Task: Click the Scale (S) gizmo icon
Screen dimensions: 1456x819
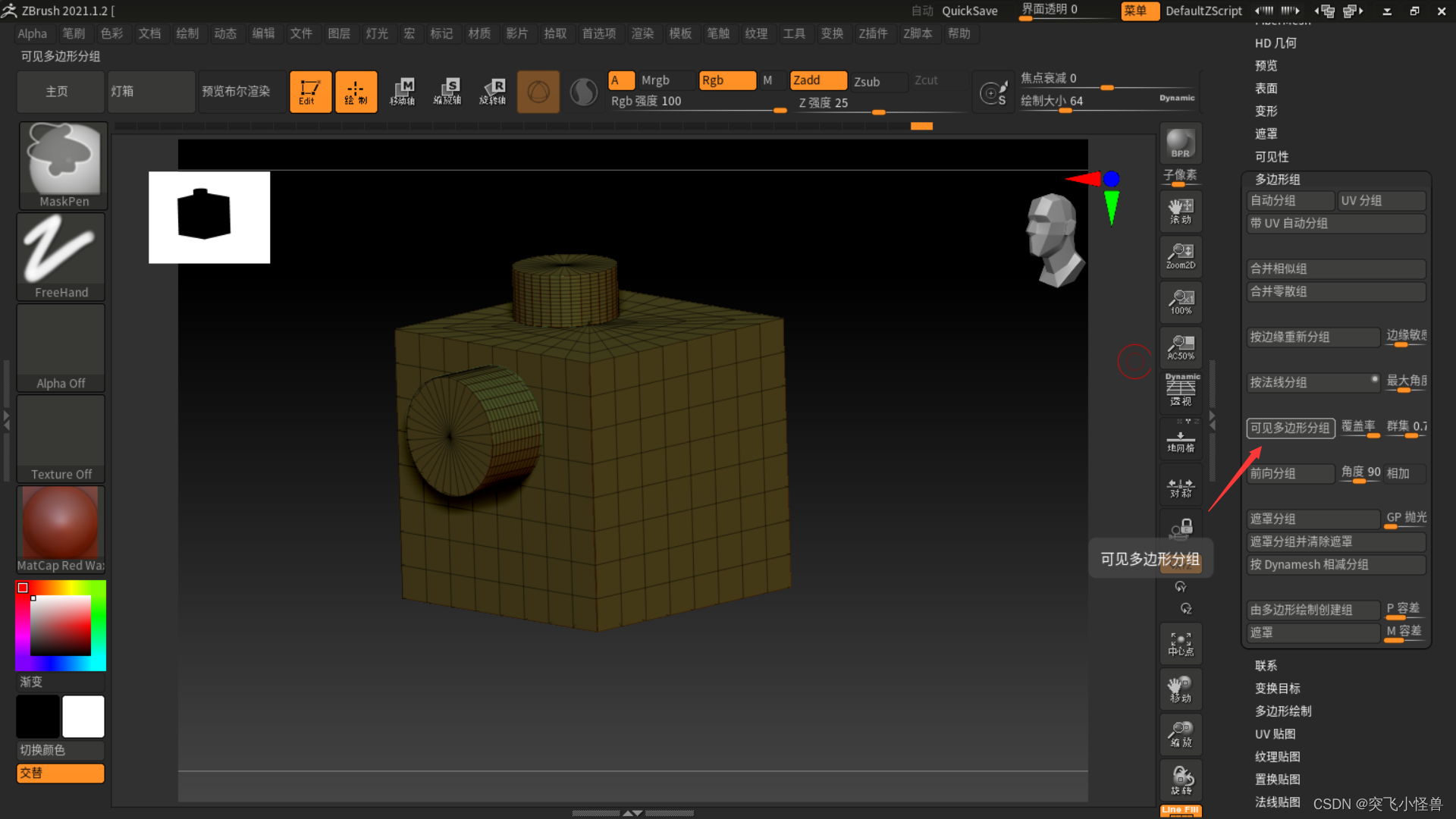Action: click(x=447, y=92)
